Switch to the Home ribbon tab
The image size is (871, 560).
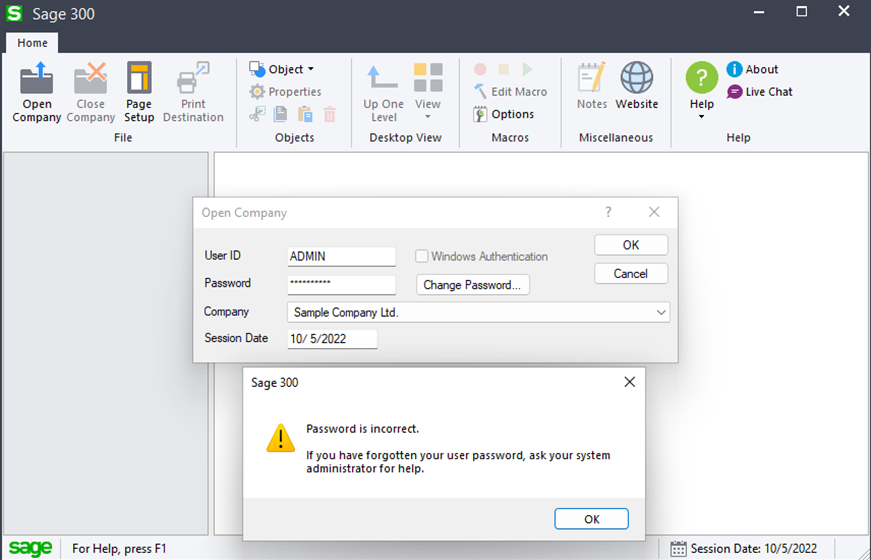(x=32, y=43)
